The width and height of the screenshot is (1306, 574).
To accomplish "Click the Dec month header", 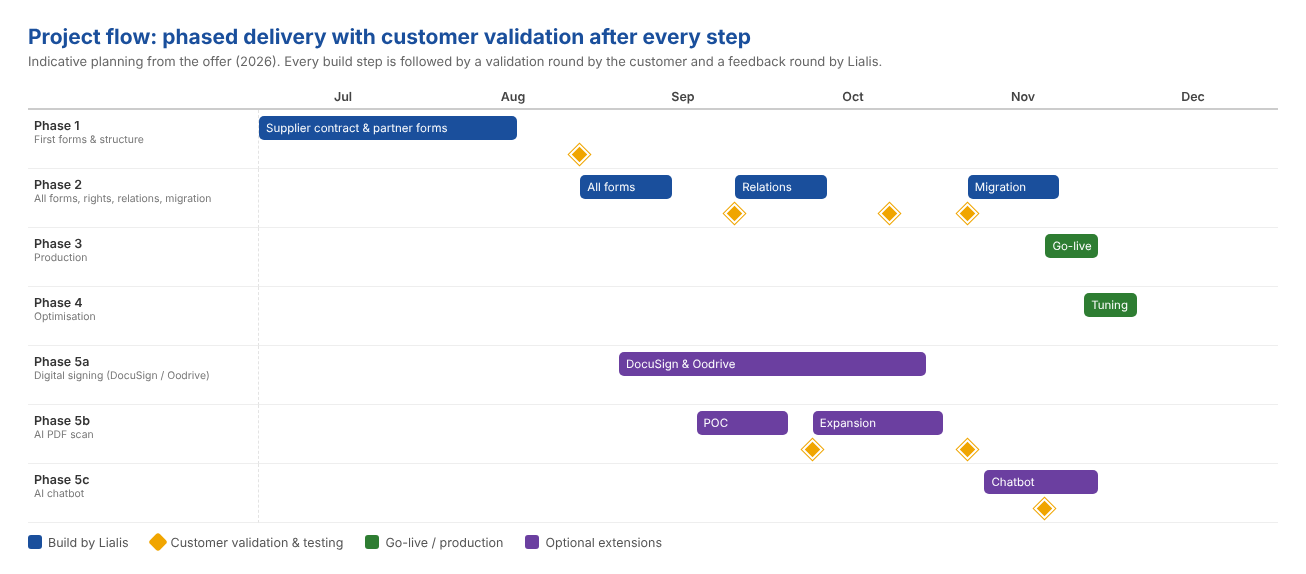I will pos(1193,97).
